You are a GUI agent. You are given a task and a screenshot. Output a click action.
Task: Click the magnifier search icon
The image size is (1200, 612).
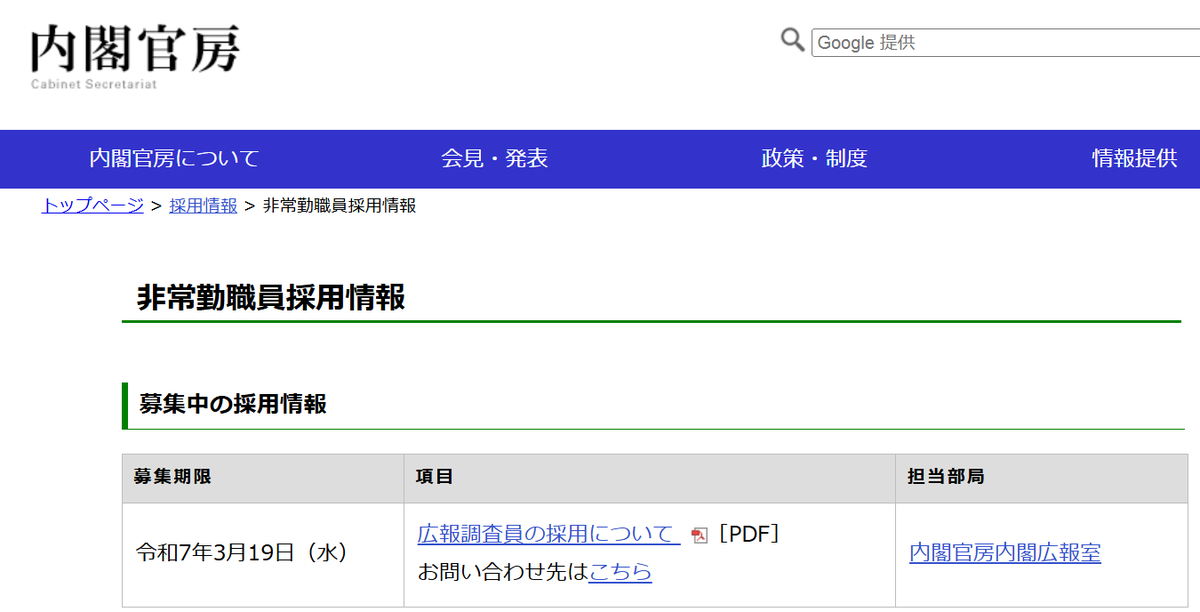[793, 41]
